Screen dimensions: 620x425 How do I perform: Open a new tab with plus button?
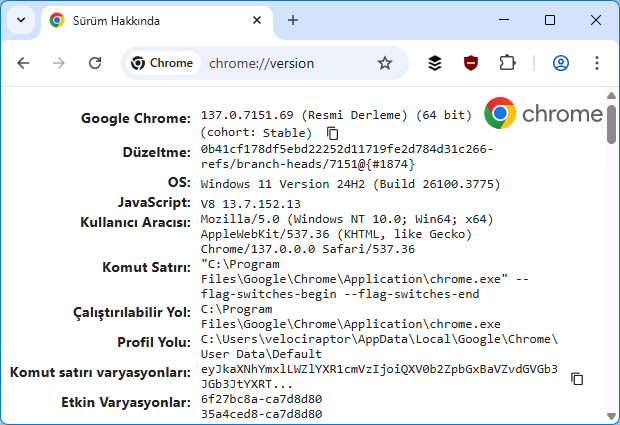(x=293, y=20)
